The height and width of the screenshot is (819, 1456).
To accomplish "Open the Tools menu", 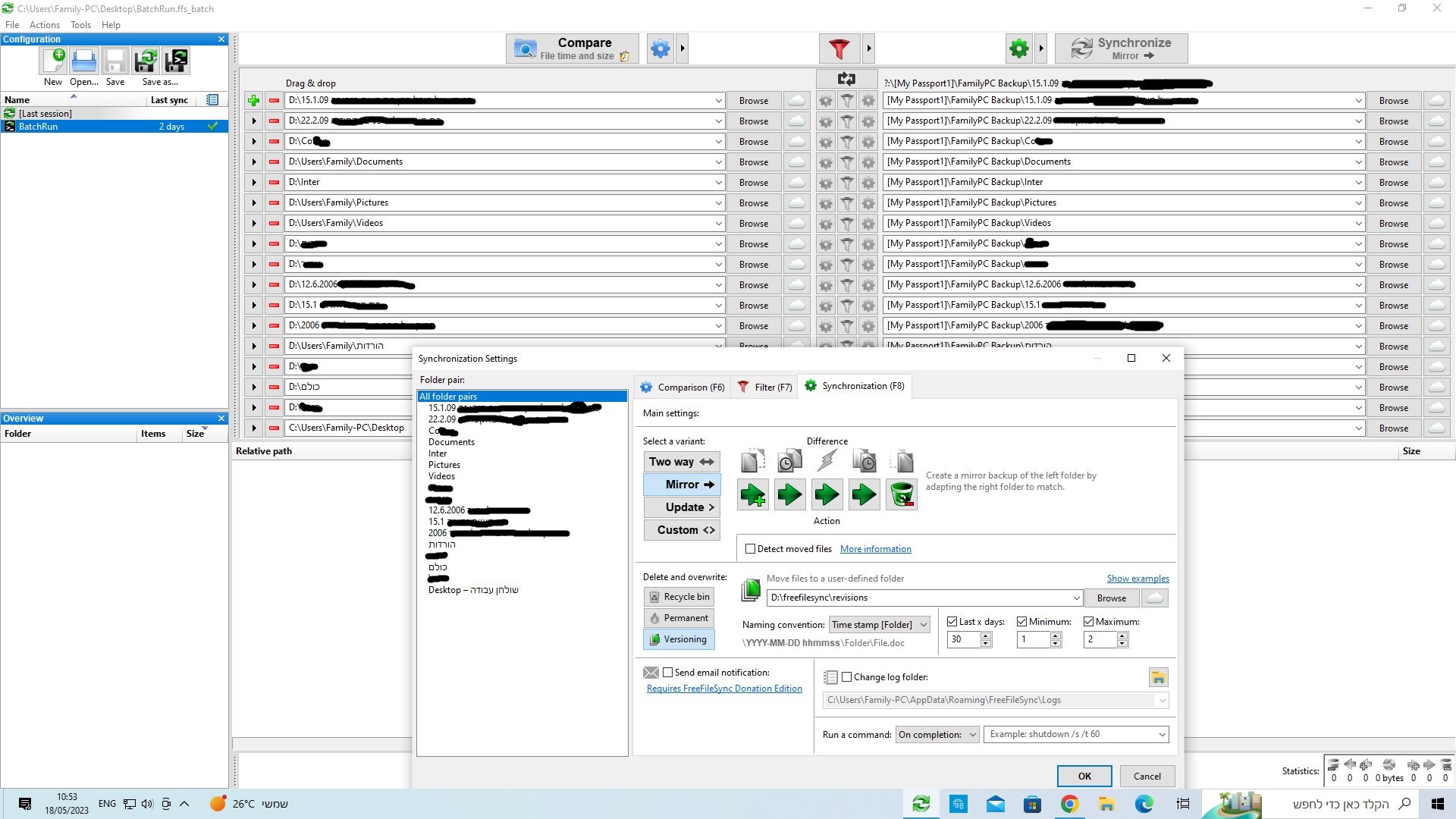I will [80, 25].
